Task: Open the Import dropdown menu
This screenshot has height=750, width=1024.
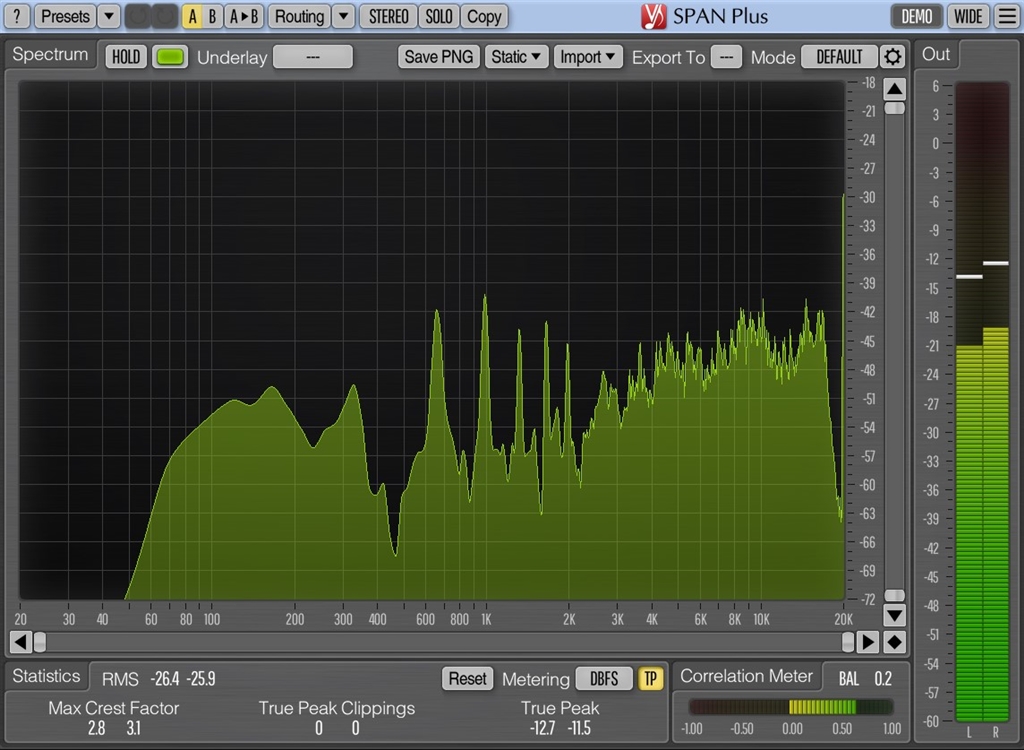Action: coord(589,57)
